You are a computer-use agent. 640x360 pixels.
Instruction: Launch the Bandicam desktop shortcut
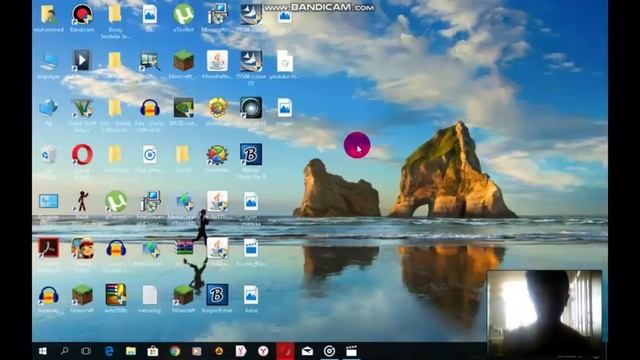pos(82,14)
